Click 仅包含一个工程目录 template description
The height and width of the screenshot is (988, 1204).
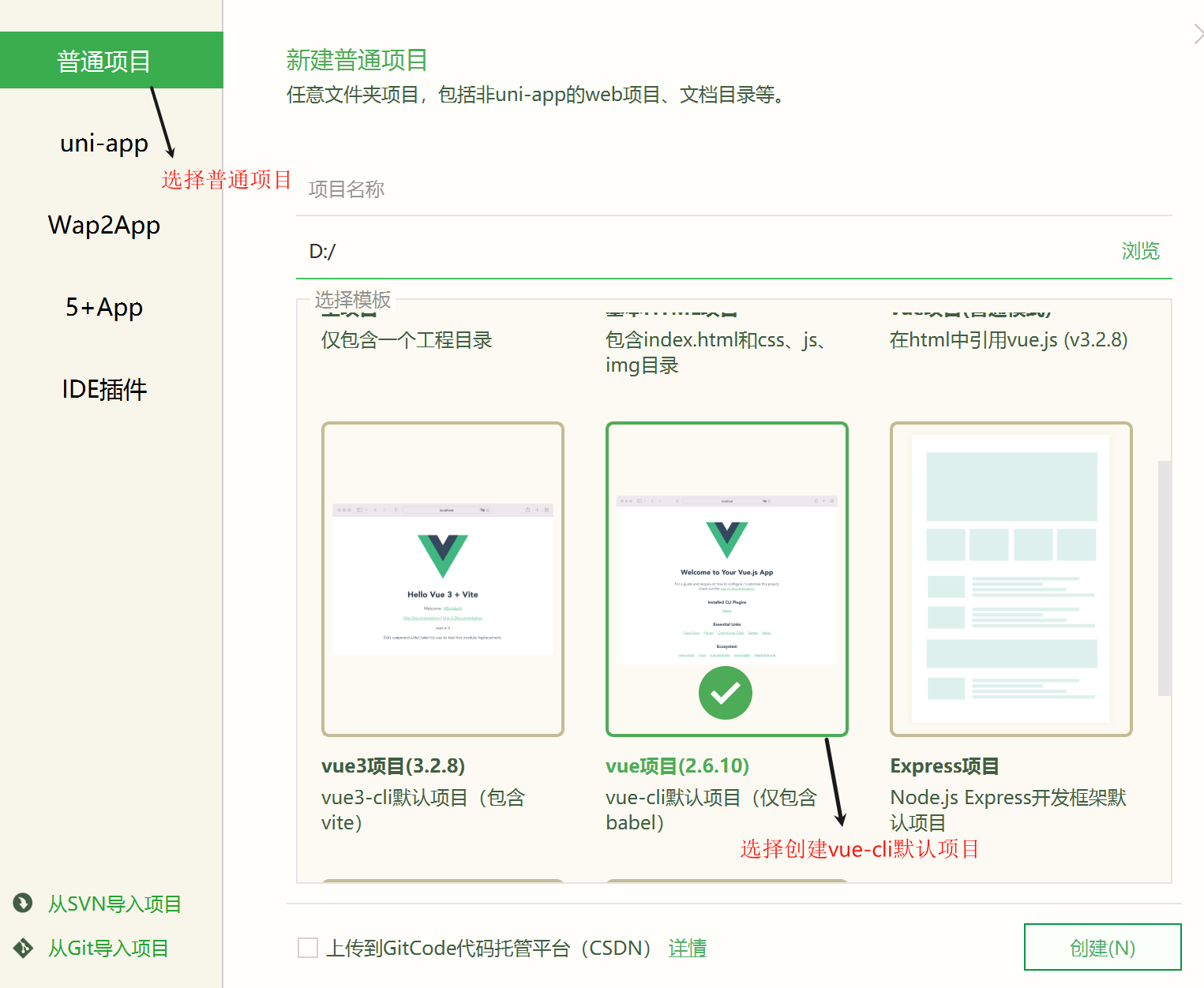[x=407, y=340]
